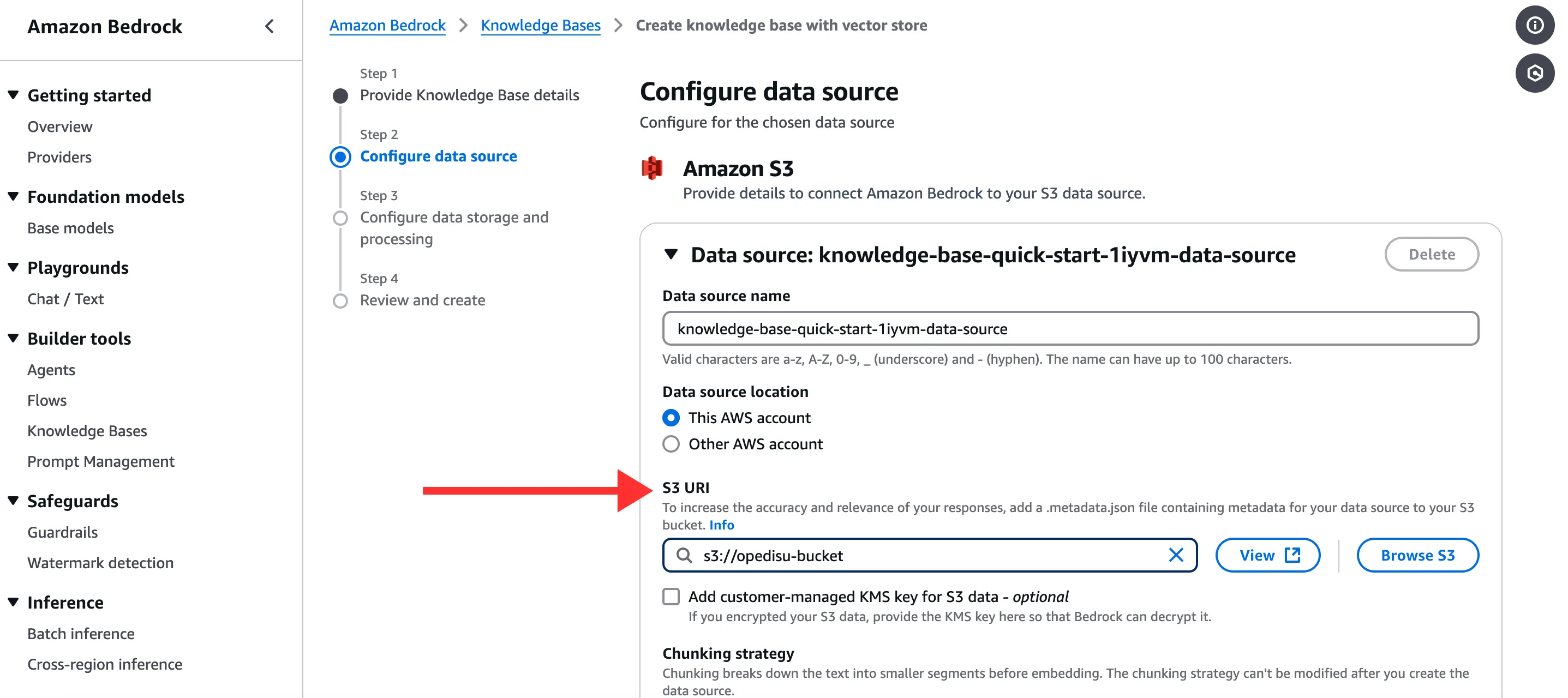Viewport: 1568px width, 698px height.
Task: Click the Amazon Bedrock sidebar title
Action: click(105, 26)
